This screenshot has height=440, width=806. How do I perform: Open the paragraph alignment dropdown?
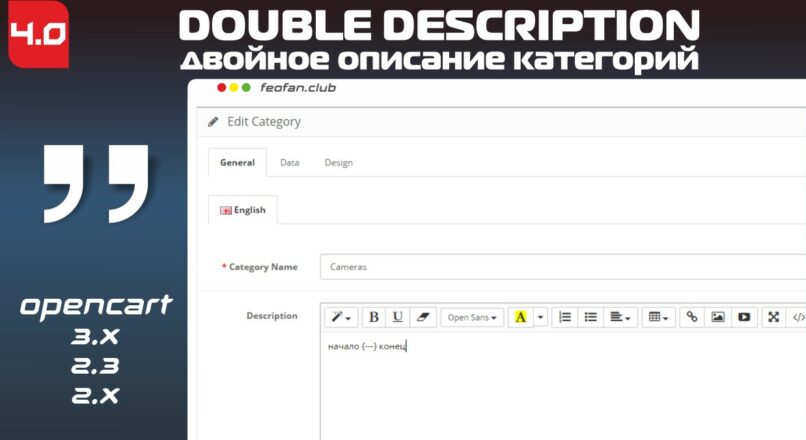coord(620,317)
